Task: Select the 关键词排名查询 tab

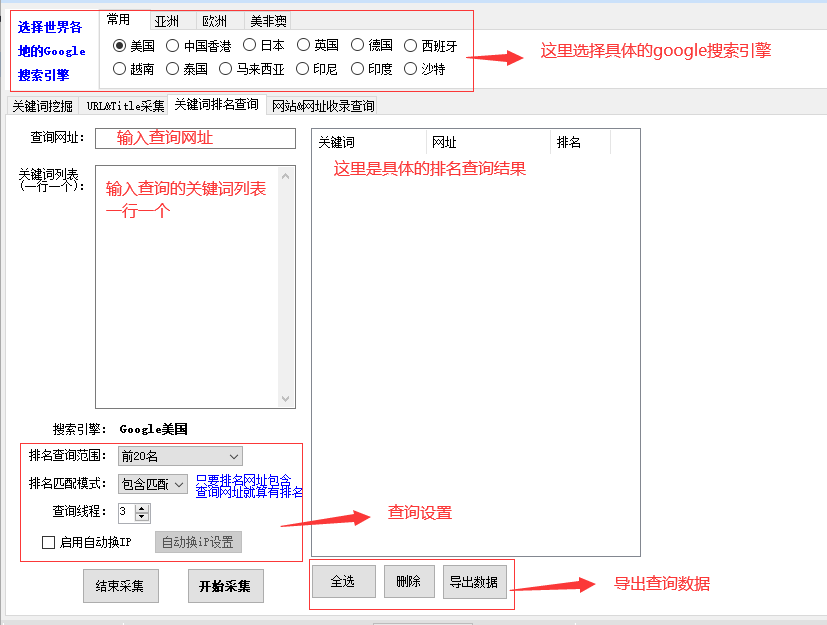Action: tap(217, 104)
